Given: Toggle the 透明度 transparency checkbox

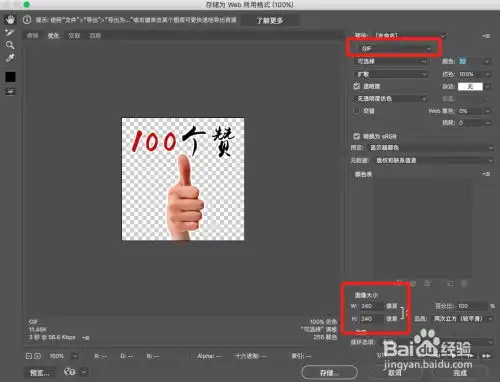Looking at the screenshot, I should click(357, 86).
